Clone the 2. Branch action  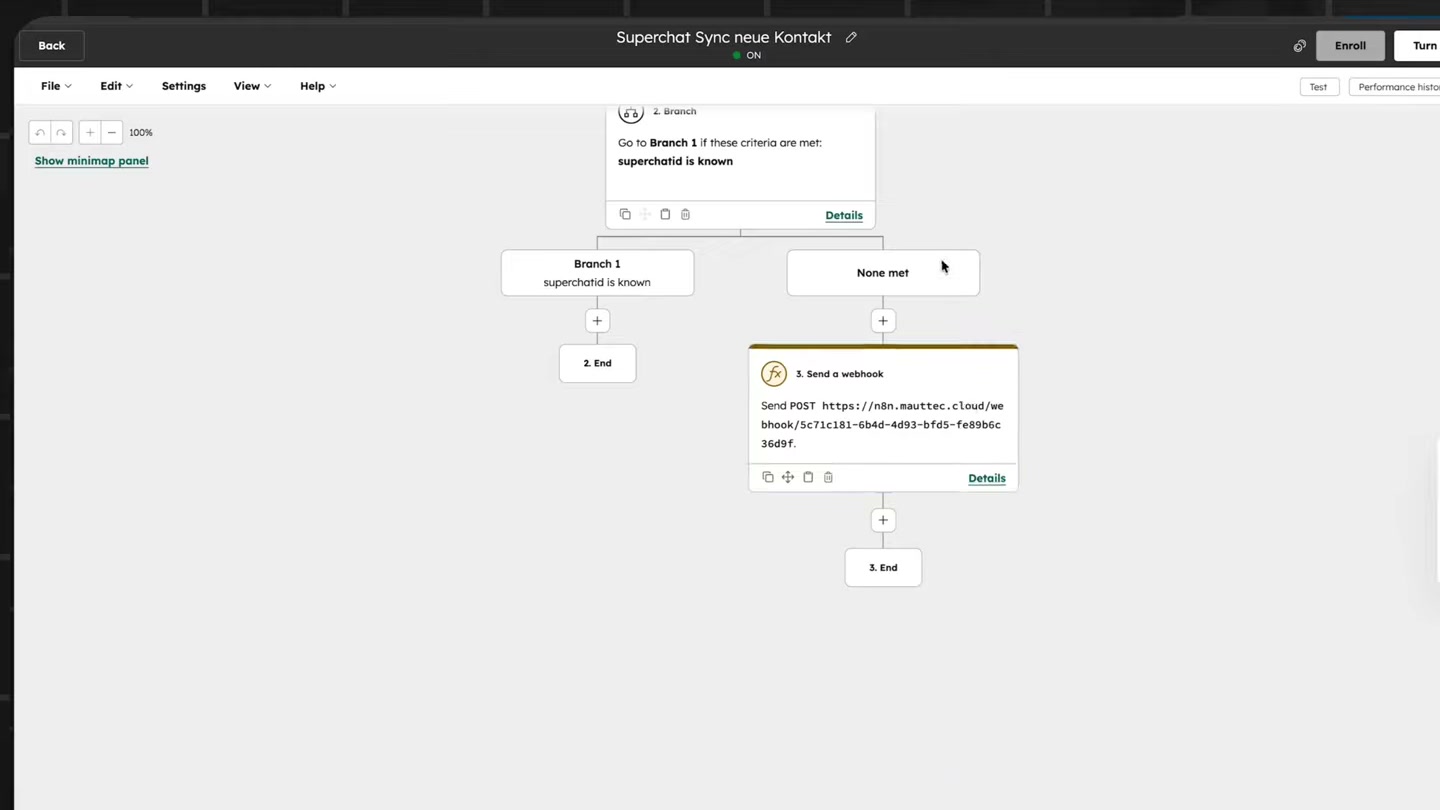[625, 214]
